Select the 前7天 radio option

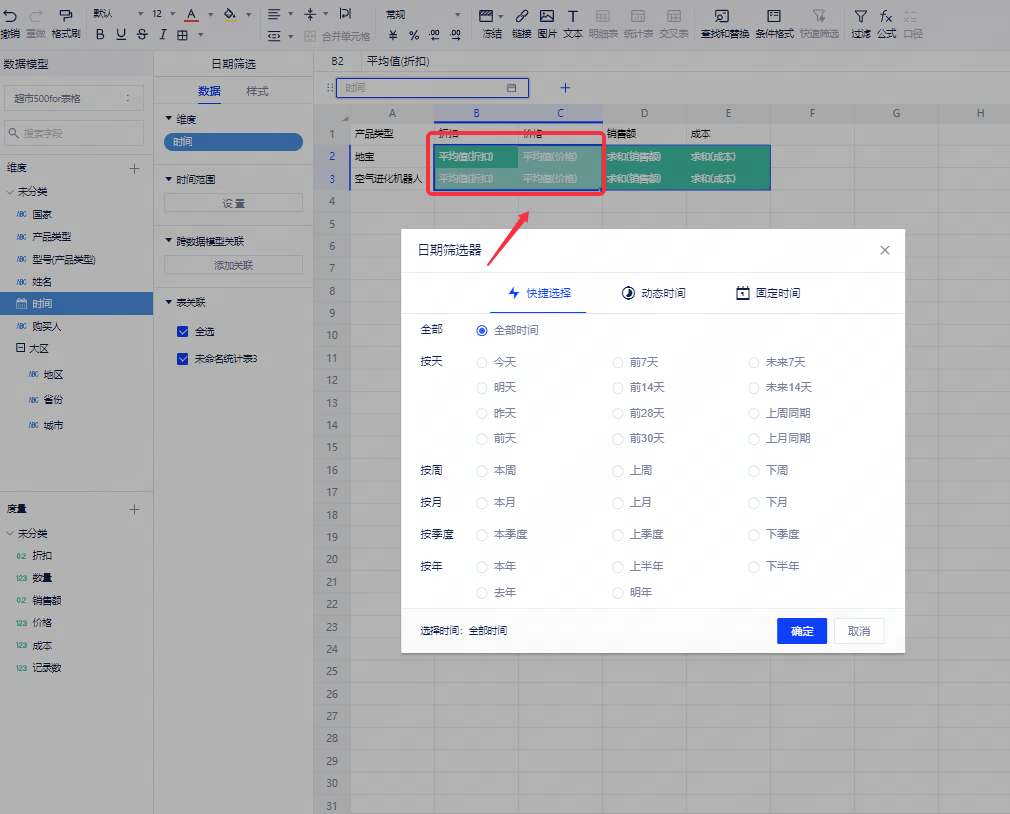click(x=618, y=362)
